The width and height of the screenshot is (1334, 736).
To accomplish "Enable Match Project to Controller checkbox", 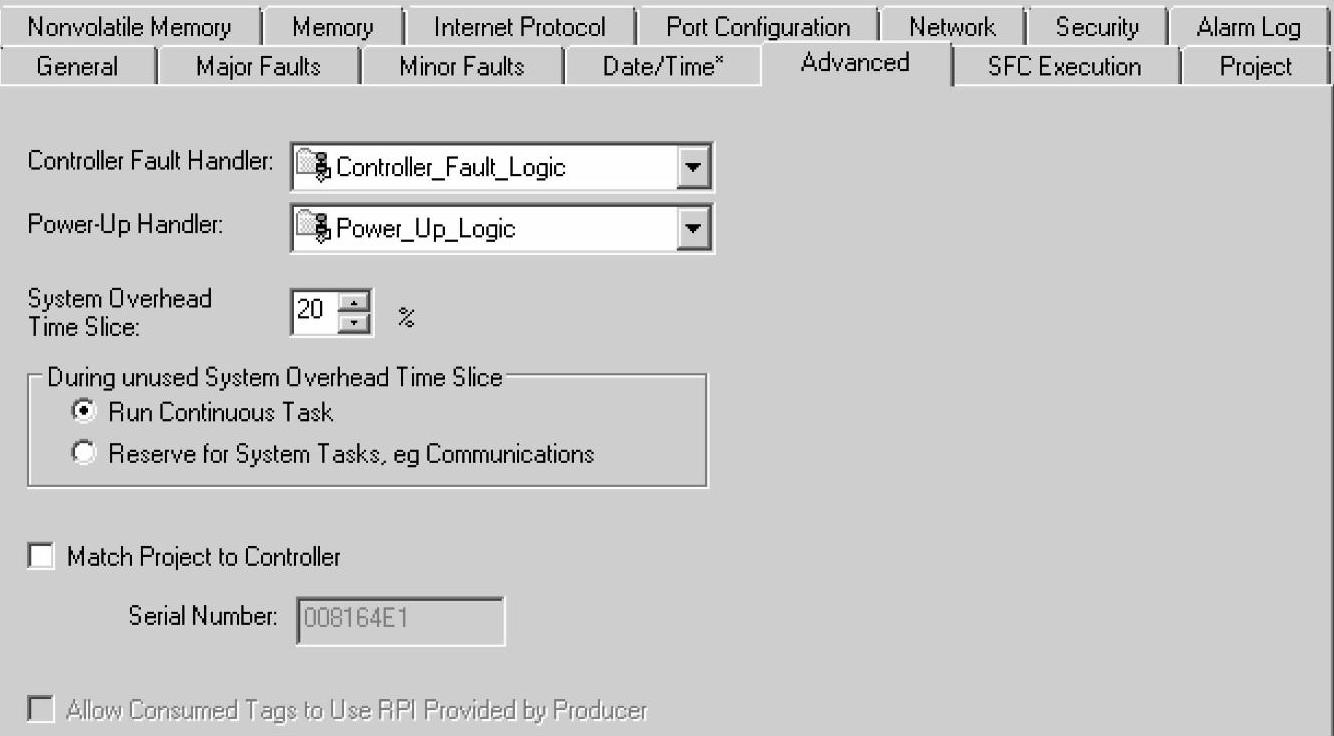I will (41, 557).
